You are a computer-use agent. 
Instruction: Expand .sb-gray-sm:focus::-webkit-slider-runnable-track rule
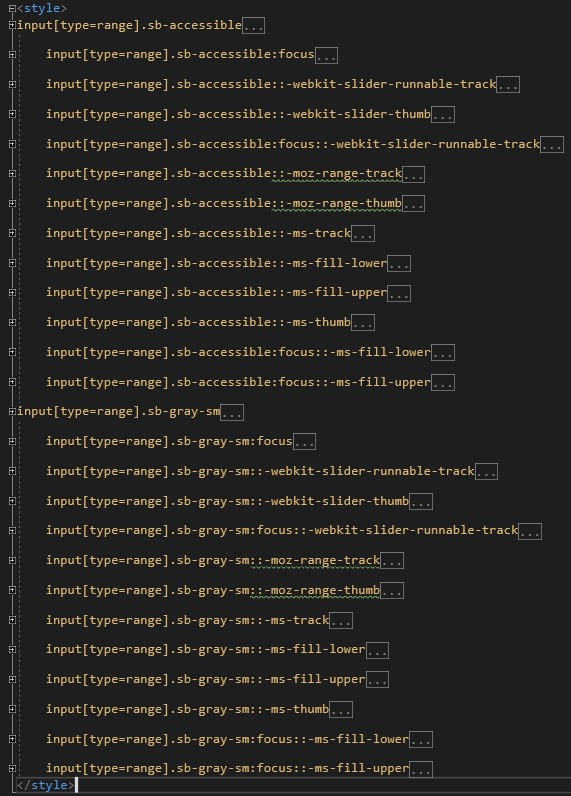[x=12, y=530]
